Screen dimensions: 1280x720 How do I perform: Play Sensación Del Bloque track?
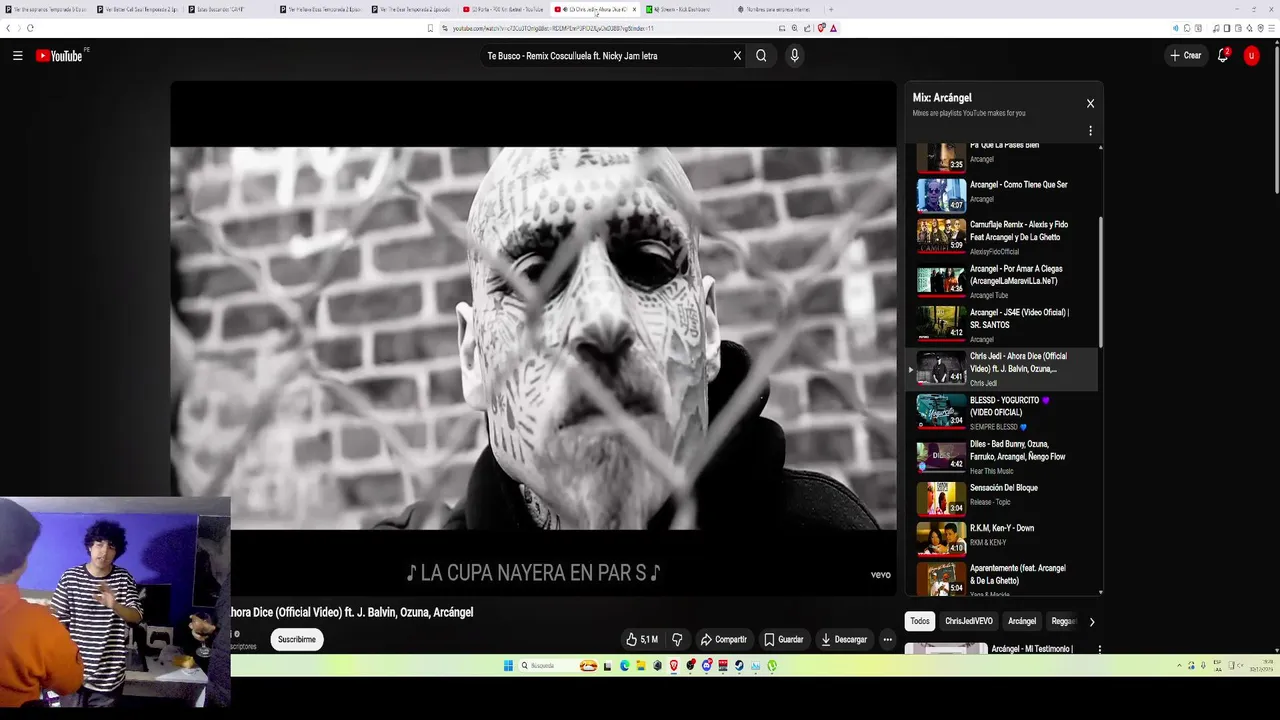point(1007,498)
